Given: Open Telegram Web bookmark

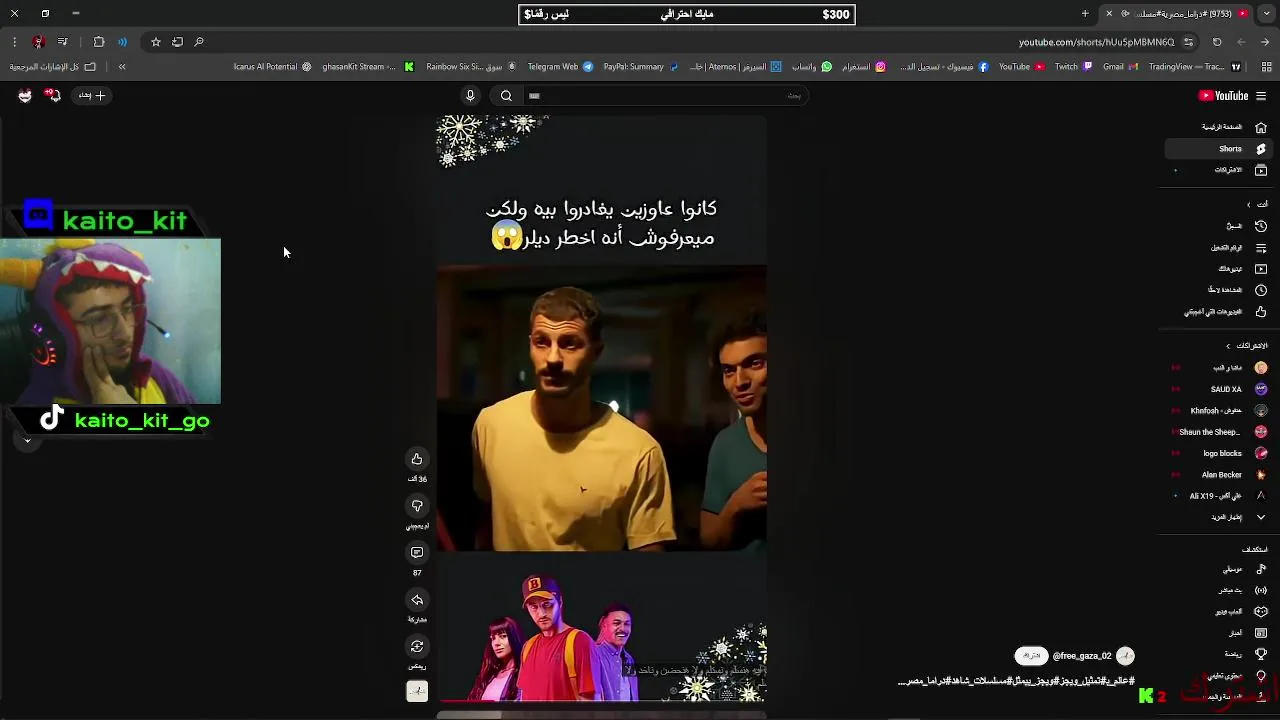Looking at the screenshot, I should (560, 67).
